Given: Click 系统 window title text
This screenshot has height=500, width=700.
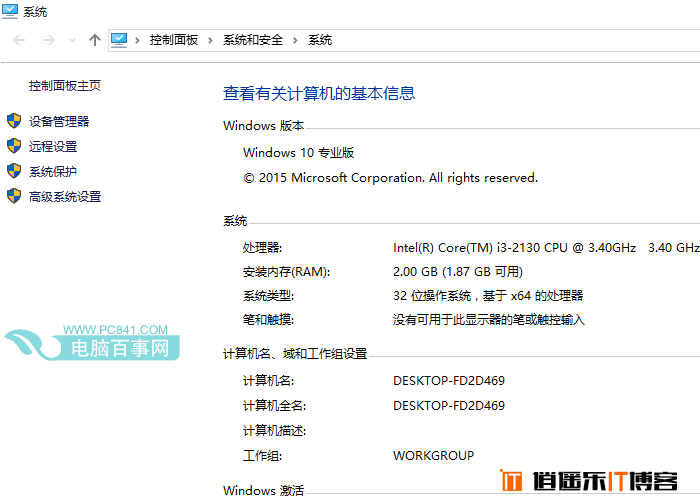Looking at the screenshot, I should click(35, 12).
